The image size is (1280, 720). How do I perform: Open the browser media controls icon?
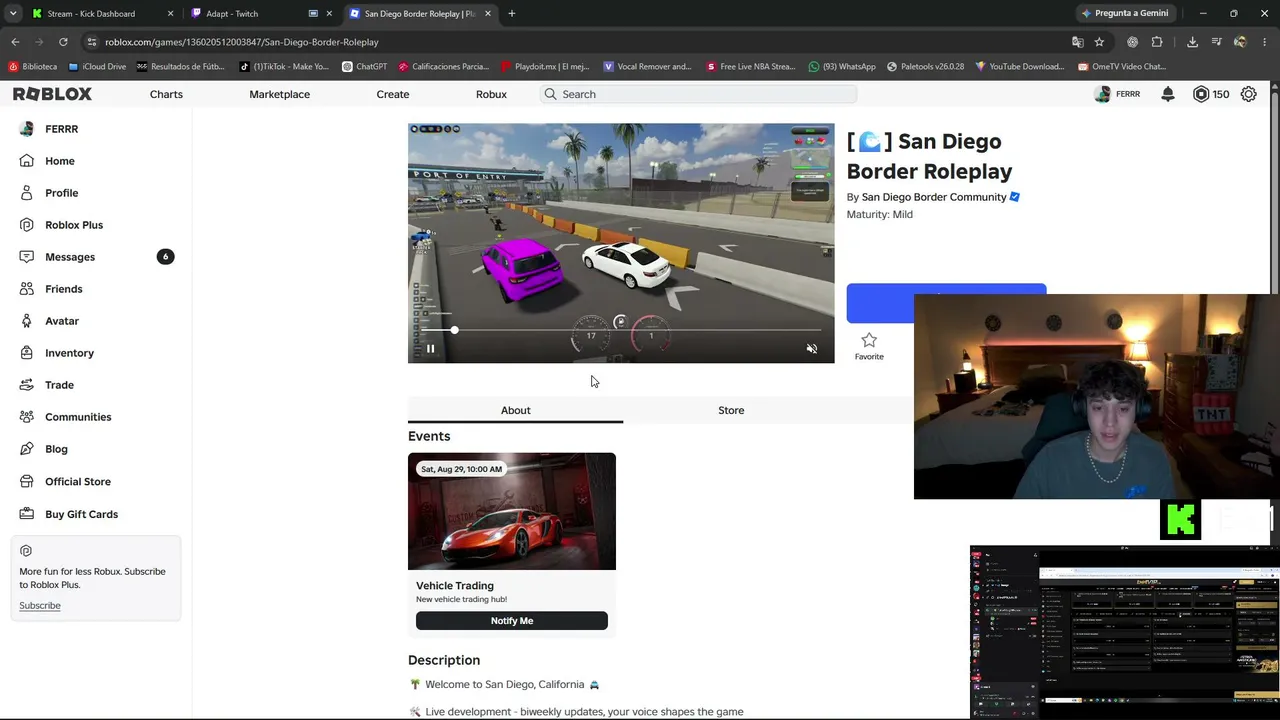(1216, 42)
